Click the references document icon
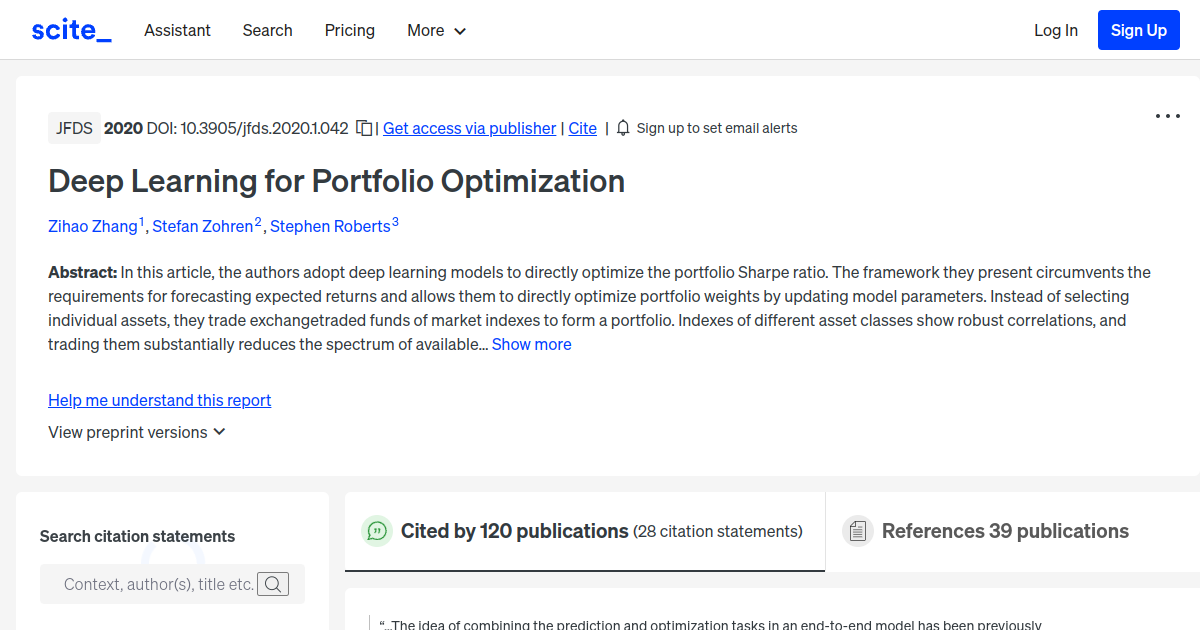This screenshot has width=1200, height=630. coord(858,531)
